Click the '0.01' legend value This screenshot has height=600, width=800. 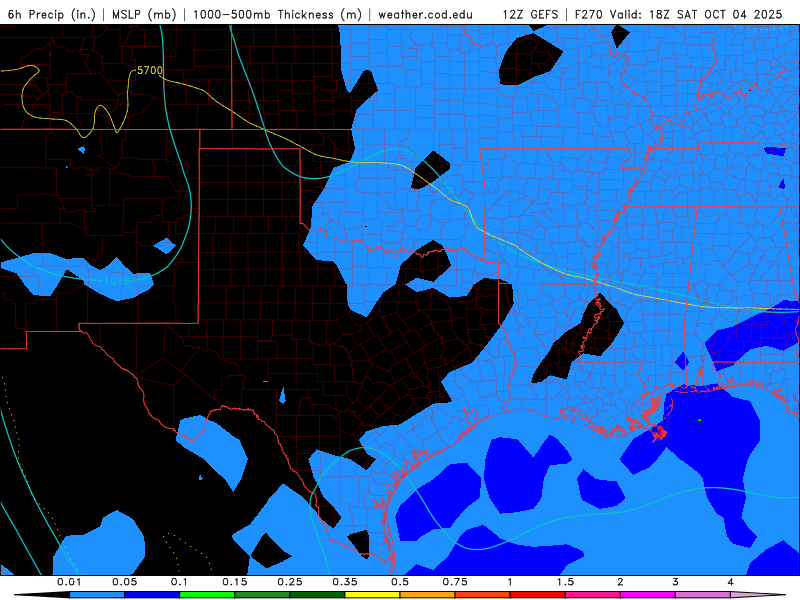click(69, 582)
